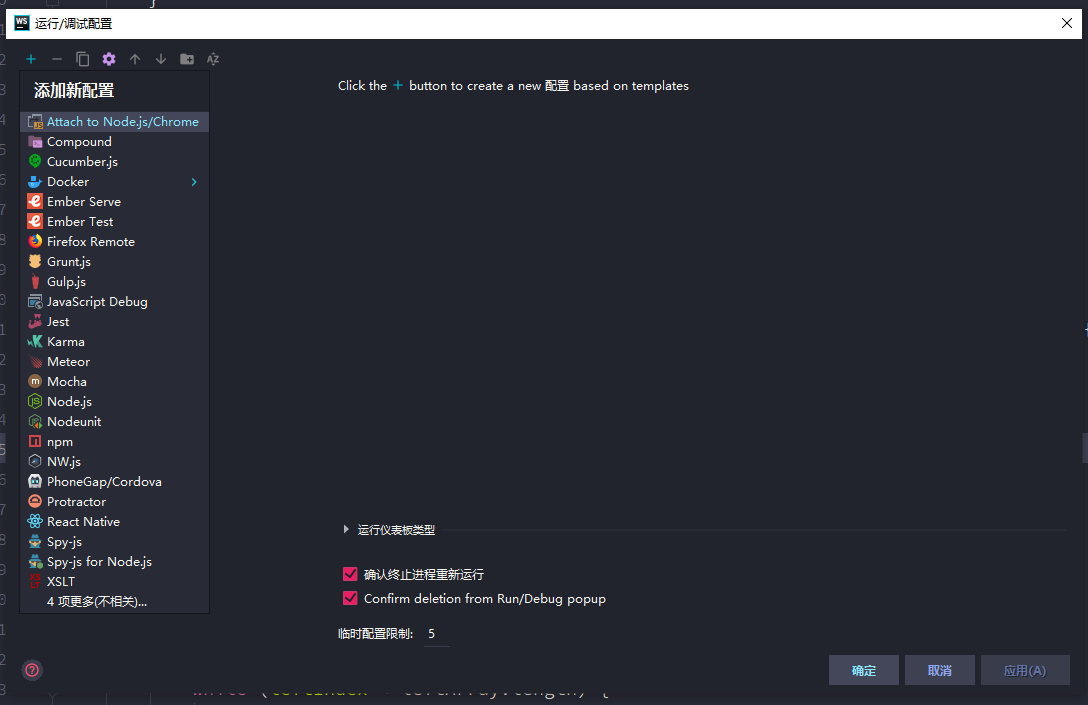Close the 运行/调试配置 dialog
This screenshot has height=705, width=1088.
point(1066,23)
